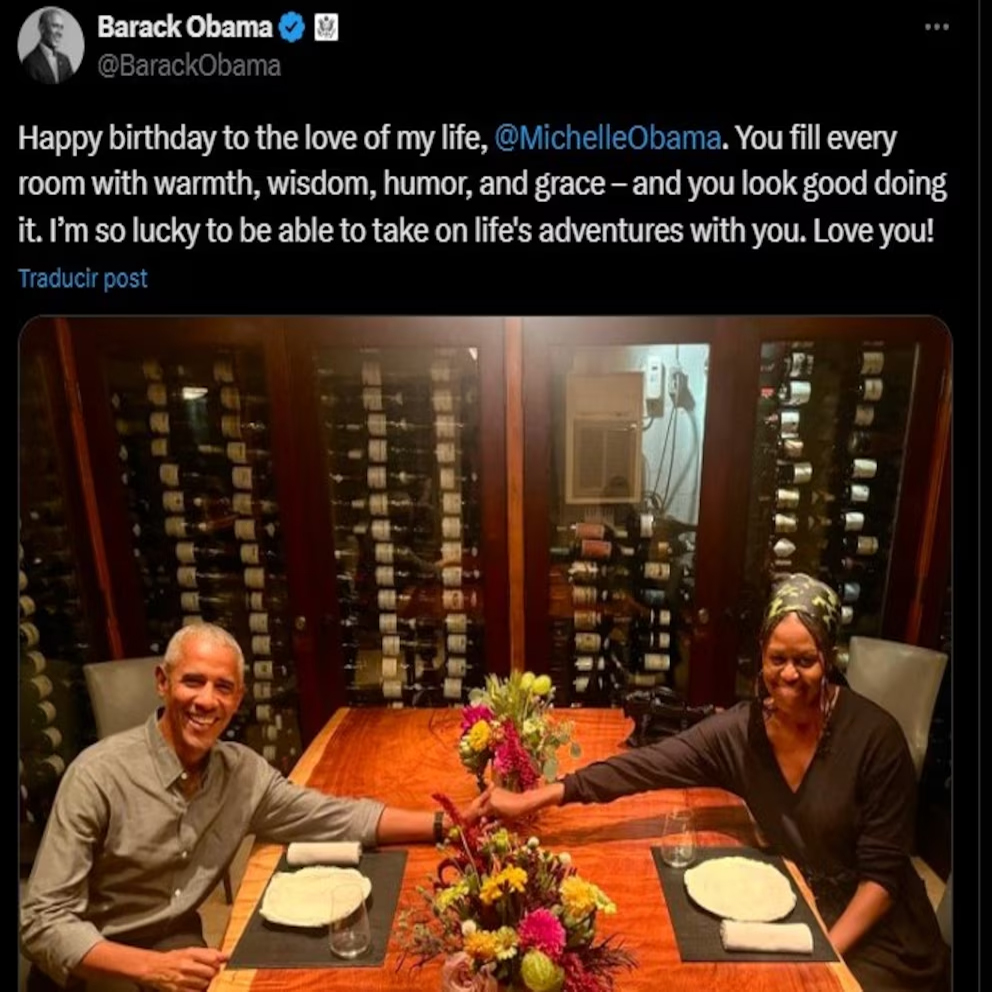This screenshot has width=992, height=992.
Task: Click the wall air conditioner unit in photo
Action: [605, 438]
